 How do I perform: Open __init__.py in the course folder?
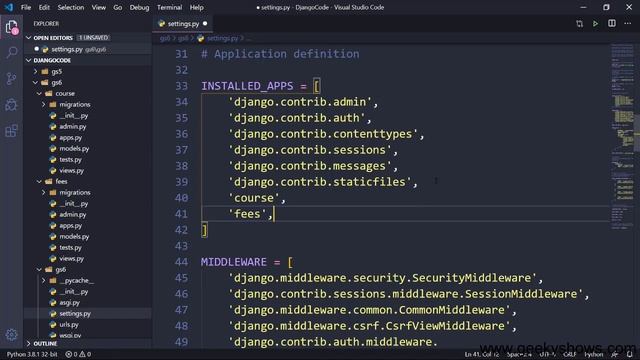pos(73,116)
